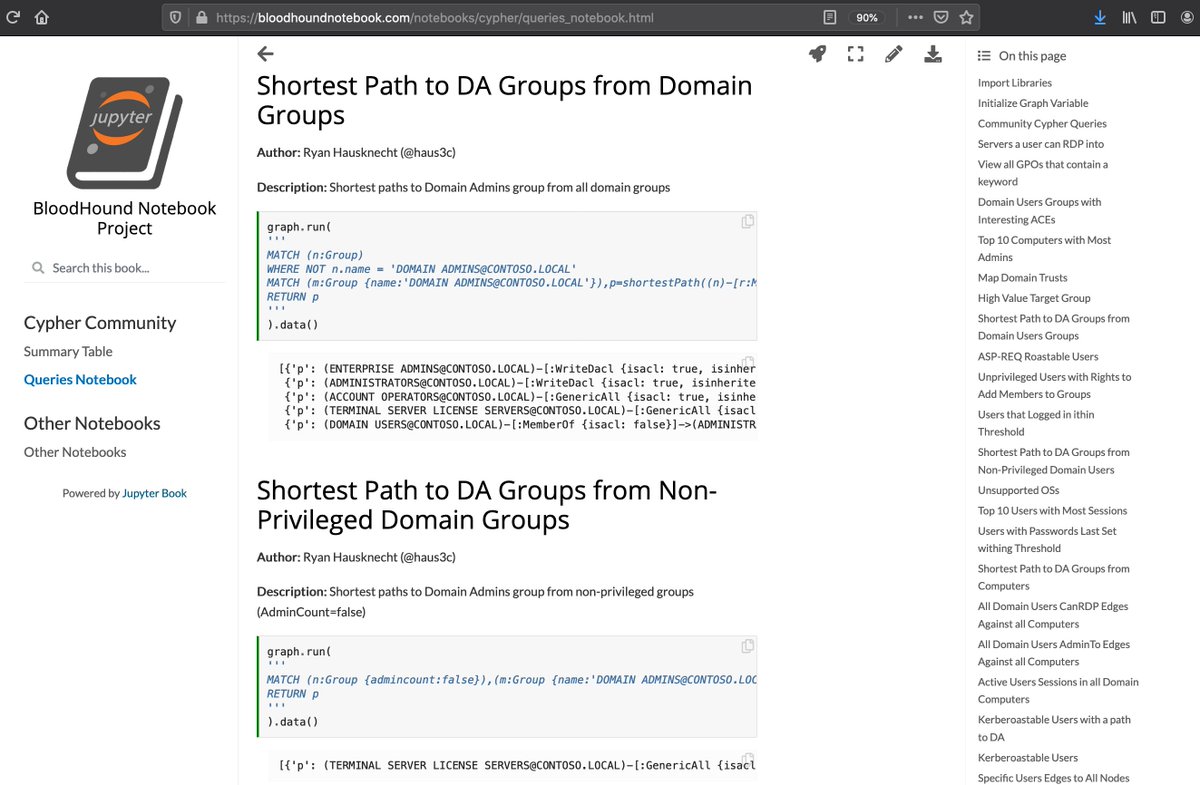
Task: Jump to Initialize Graph Variable section
Action: [1033, 103]
